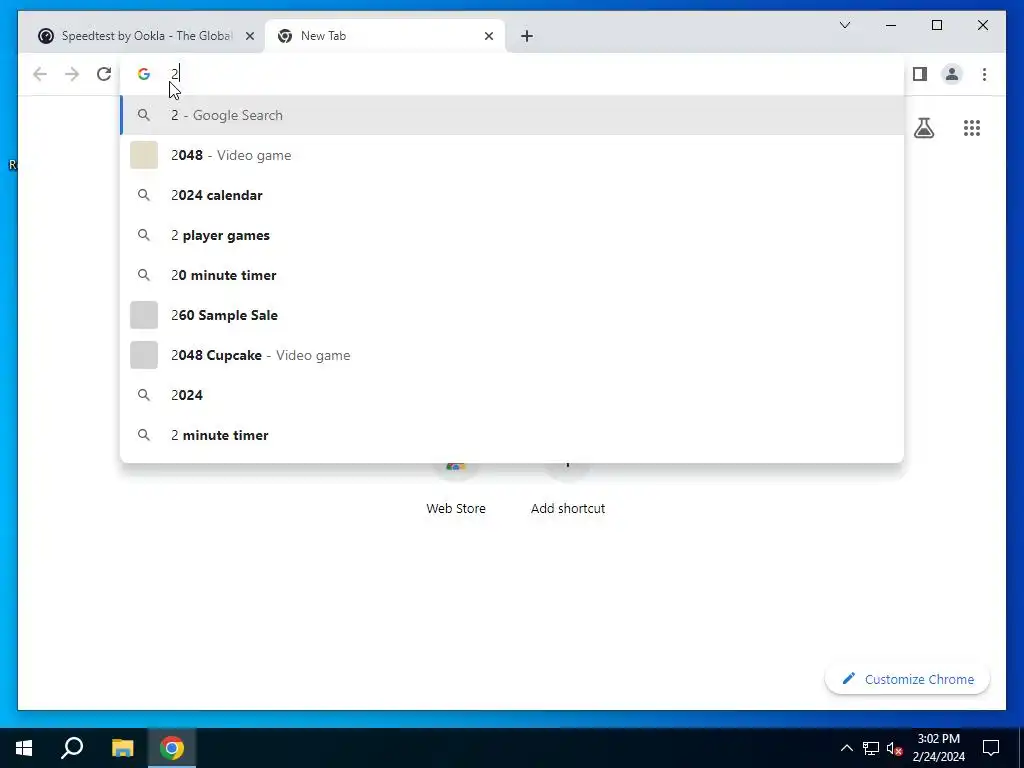Close the Speedtest by Ookla tab

(249, 36)
